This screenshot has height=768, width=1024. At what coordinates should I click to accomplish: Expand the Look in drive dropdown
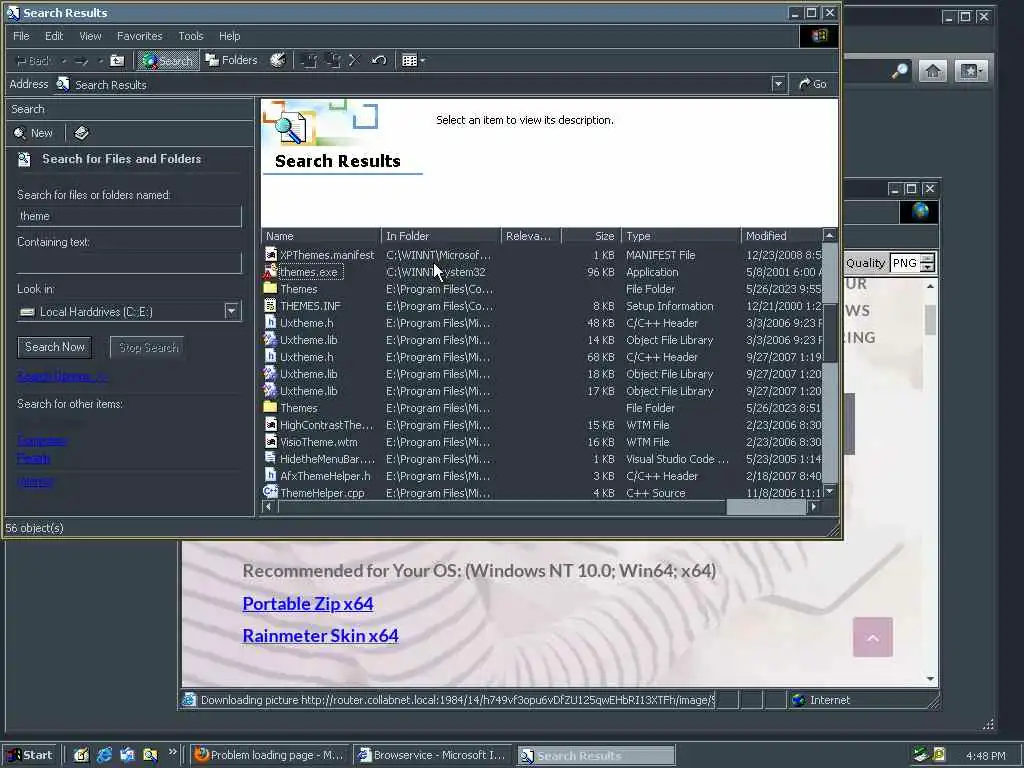pos(231,311)
